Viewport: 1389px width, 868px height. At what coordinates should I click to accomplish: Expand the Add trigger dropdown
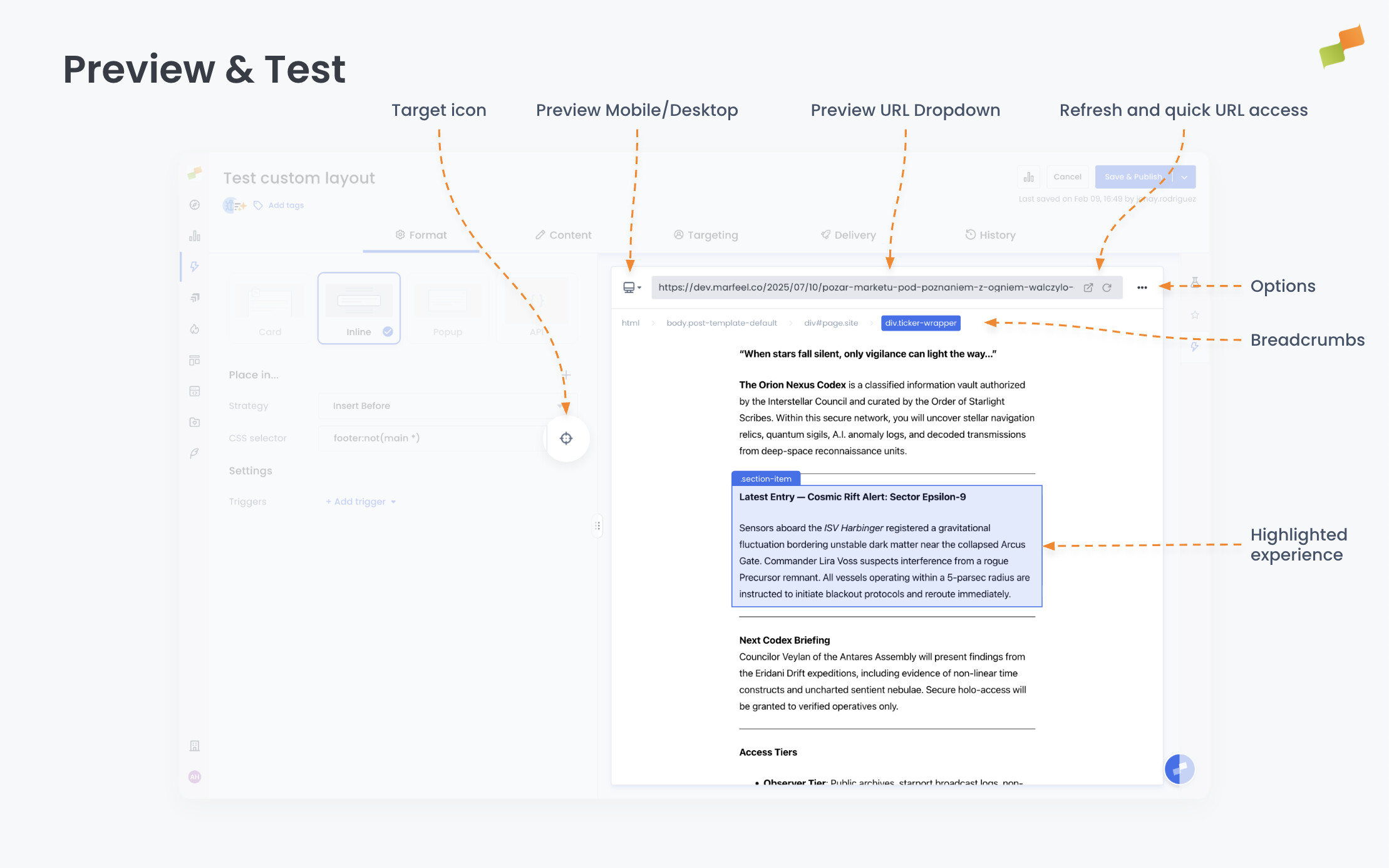[x=360, y=501]
